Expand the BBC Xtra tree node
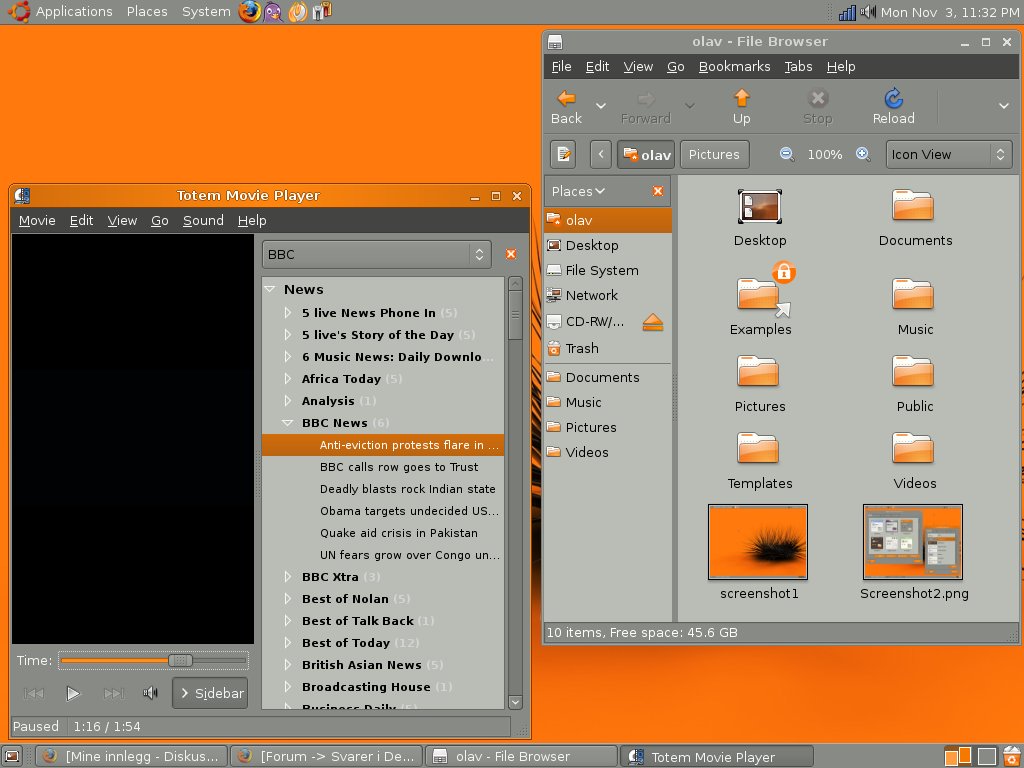 pos(288,577)
